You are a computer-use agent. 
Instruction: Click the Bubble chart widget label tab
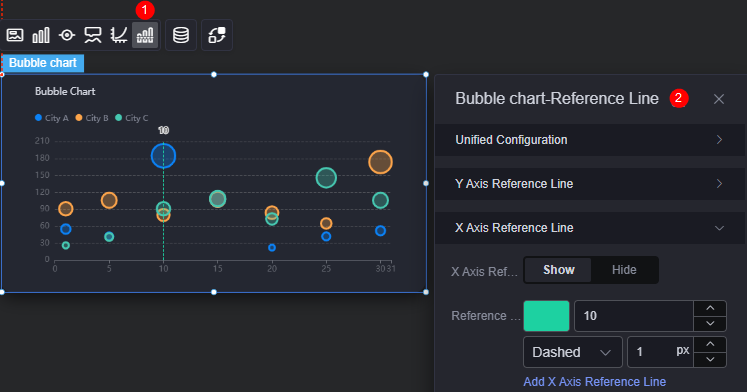click(x=43, y=63)
